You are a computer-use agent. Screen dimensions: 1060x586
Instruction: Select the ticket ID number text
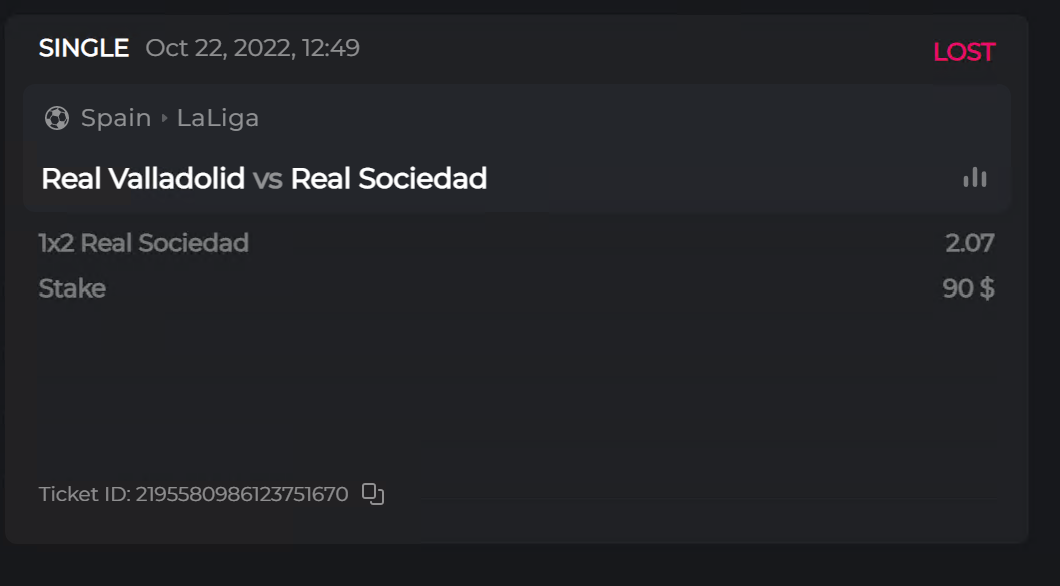coord(242,494)
